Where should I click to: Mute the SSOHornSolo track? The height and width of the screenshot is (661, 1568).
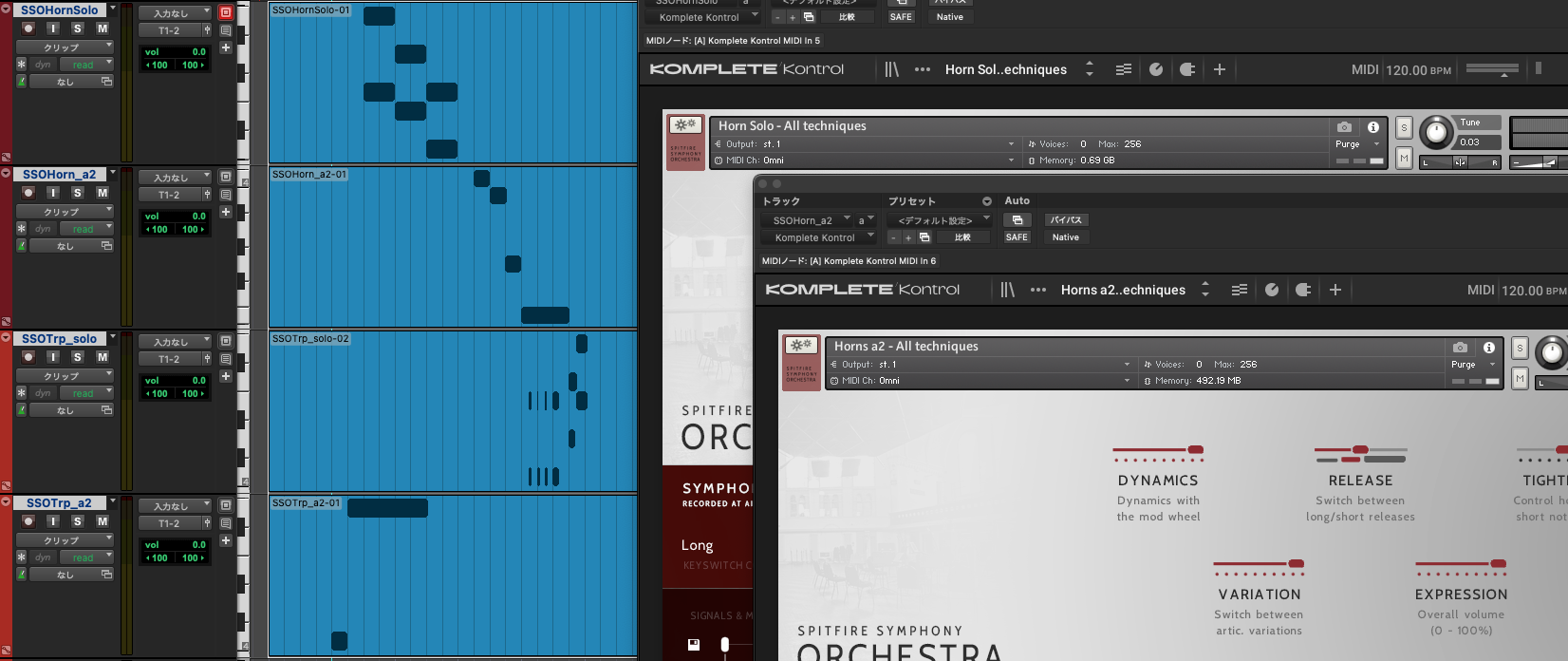[103, 28]
